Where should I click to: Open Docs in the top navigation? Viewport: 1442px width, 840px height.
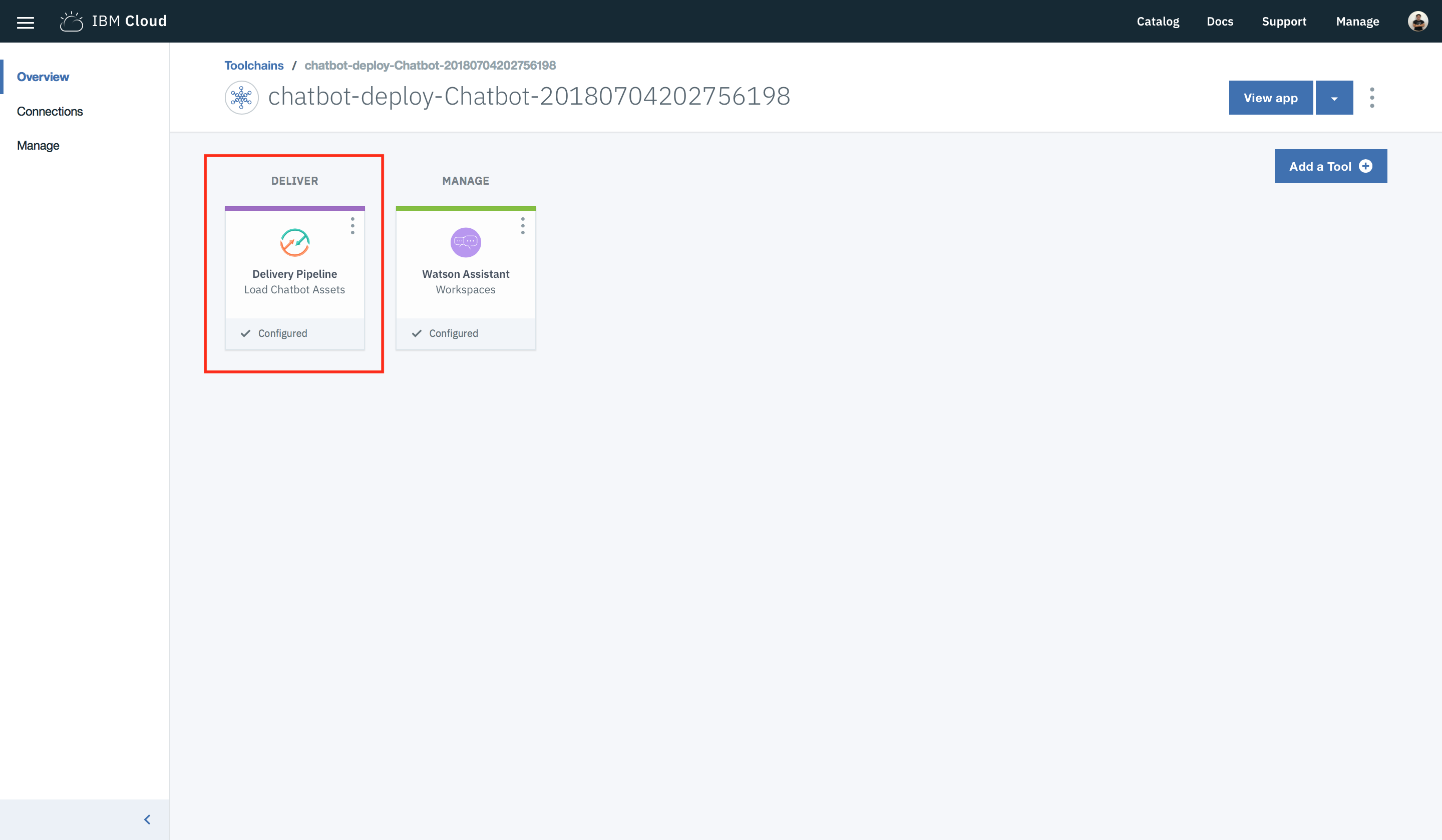click(1219, 21)
